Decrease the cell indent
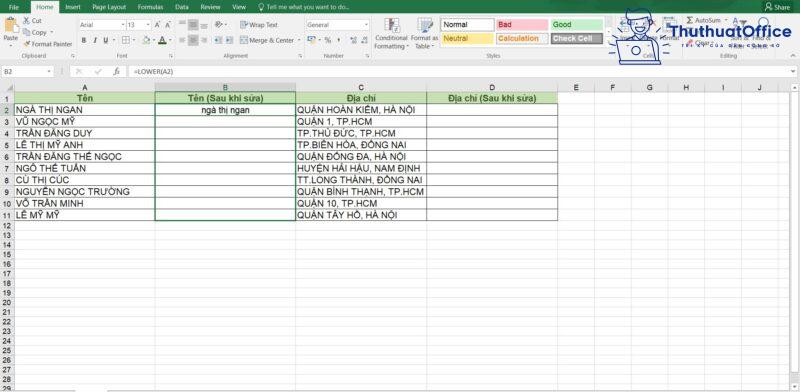The image size is (800, 392). click(x=218, y=40)
